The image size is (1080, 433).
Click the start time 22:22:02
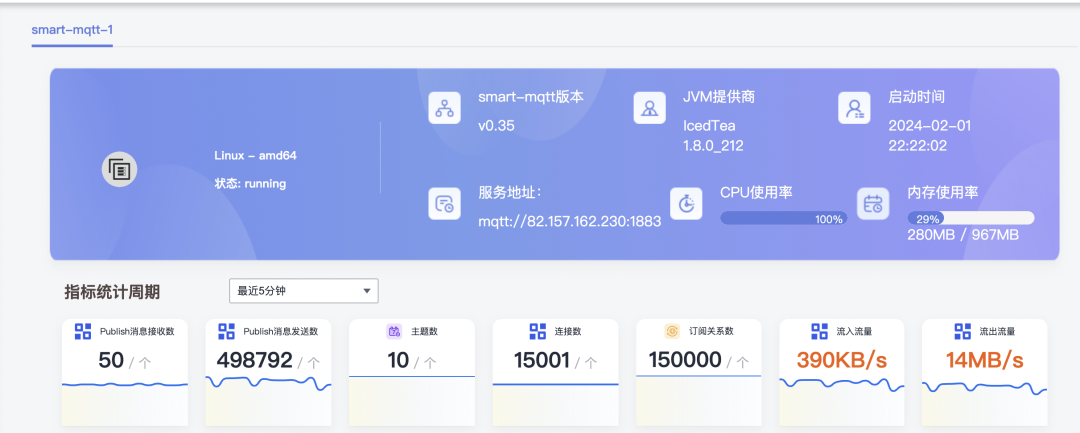pos(917,146)
